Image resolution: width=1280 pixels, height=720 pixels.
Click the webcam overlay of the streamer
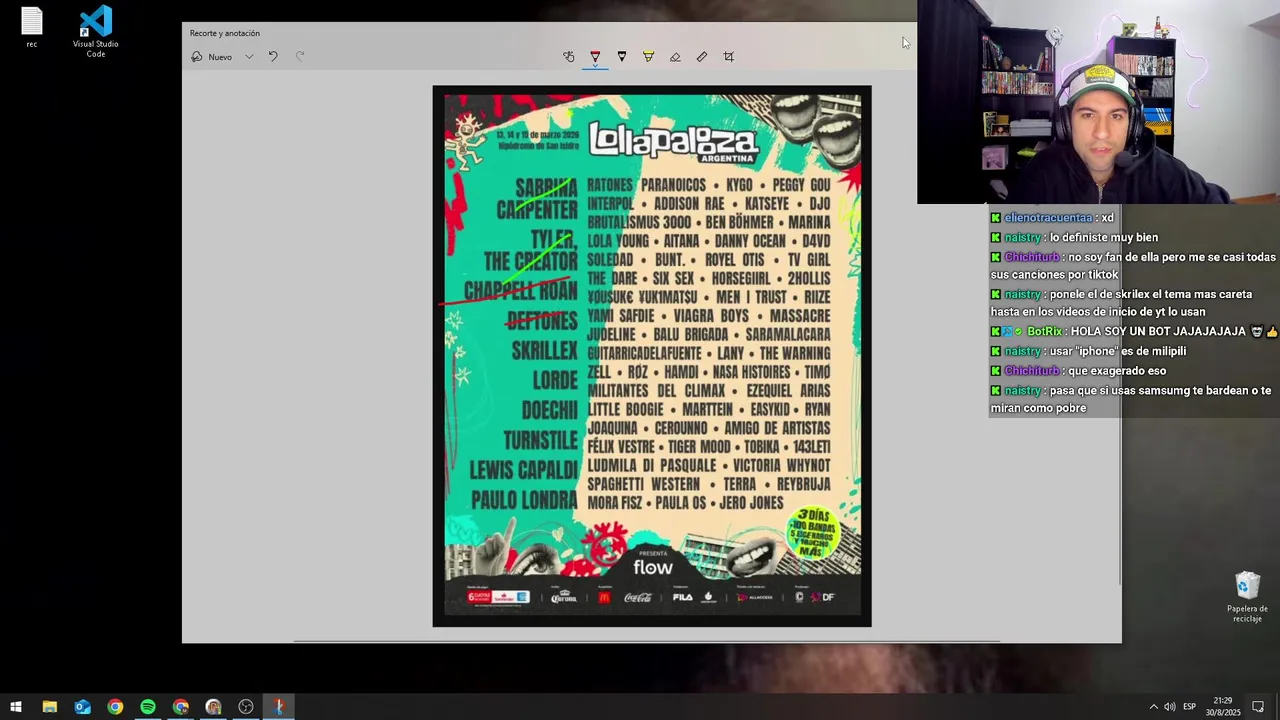(x=1098, y=102)
